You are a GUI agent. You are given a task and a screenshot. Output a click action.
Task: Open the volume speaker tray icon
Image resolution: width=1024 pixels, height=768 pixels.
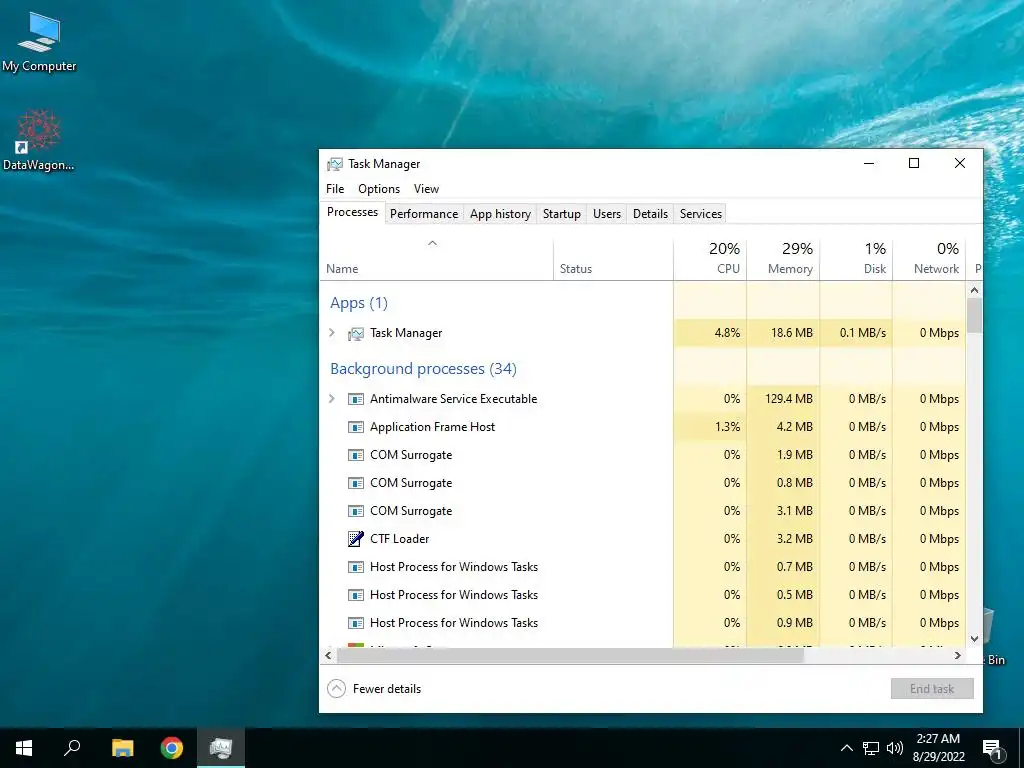[895, 748]
